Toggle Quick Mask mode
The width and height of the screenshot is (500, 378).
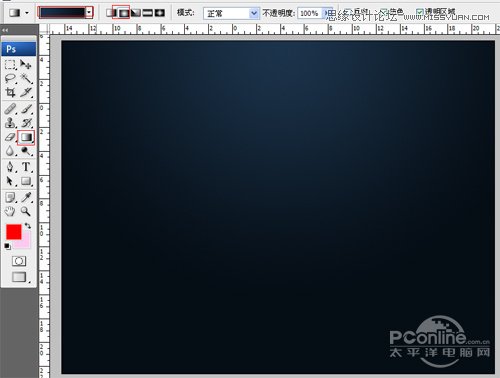[19, 261]
